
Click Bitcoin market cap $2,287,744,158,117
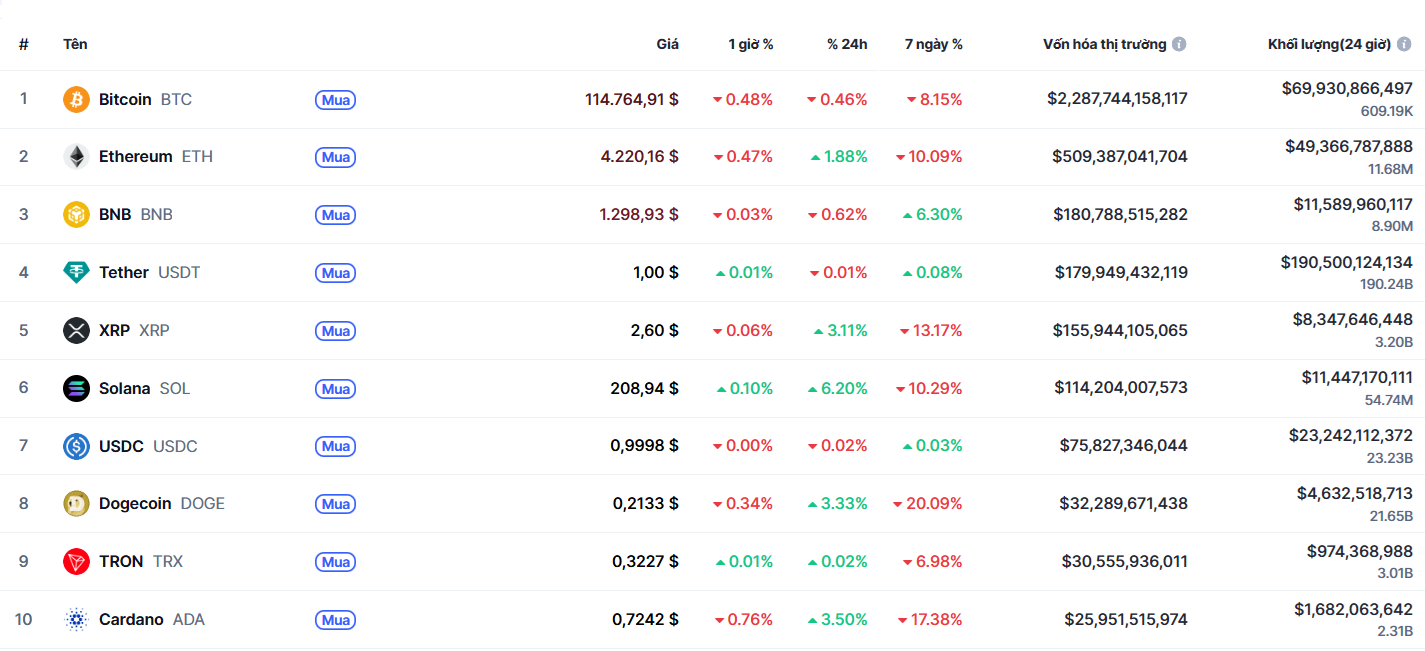(x=1118, y=99)
